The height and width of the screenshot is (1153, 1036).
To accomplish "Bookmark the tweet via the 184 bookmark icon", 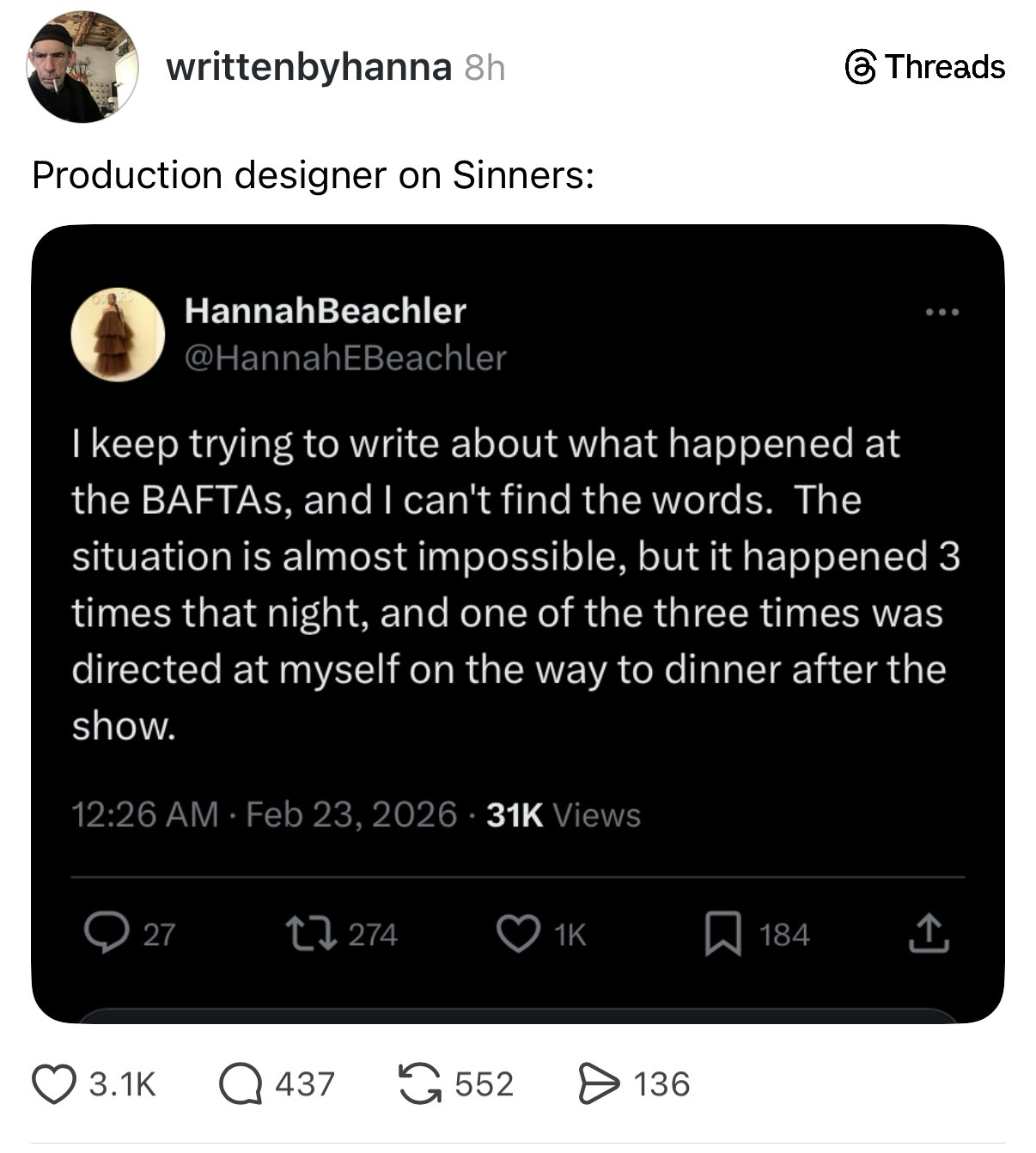I will click(722, 934).
